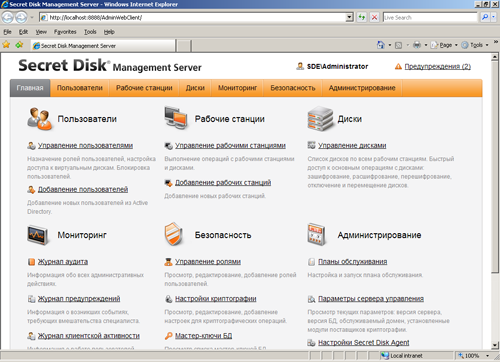
Task: Click the address bar URL field
Action: pyautogui.click(x=197, y=17)
